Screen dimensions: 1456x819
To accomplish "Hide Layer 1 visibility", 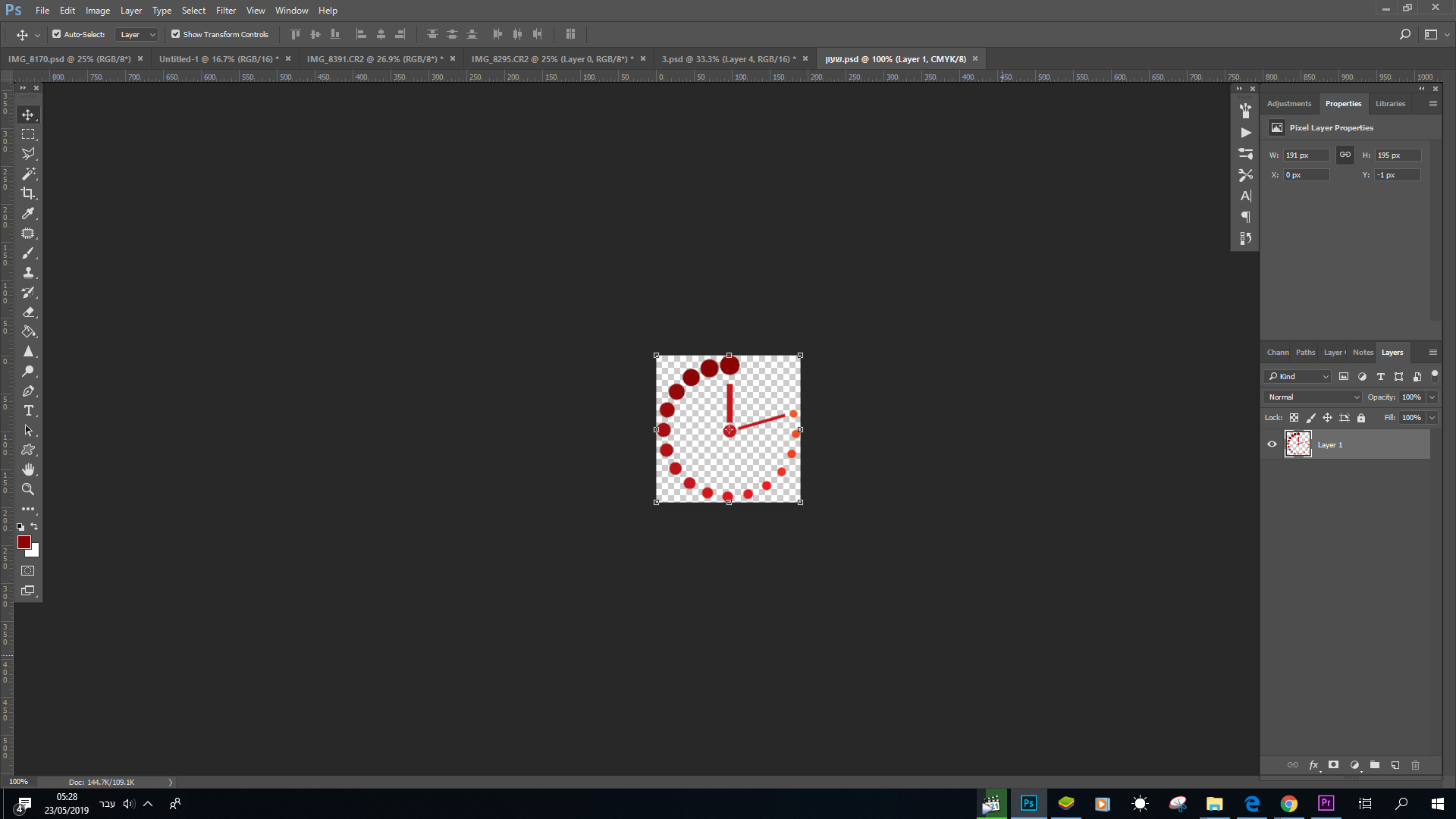I will coord(1272,444).
